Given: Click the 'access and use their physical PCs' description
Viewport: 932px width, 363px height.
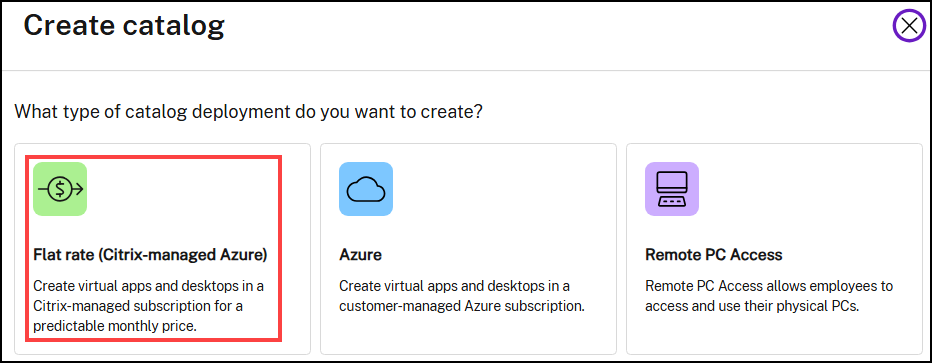Looking at the screenshot, I should coord(769,296).
